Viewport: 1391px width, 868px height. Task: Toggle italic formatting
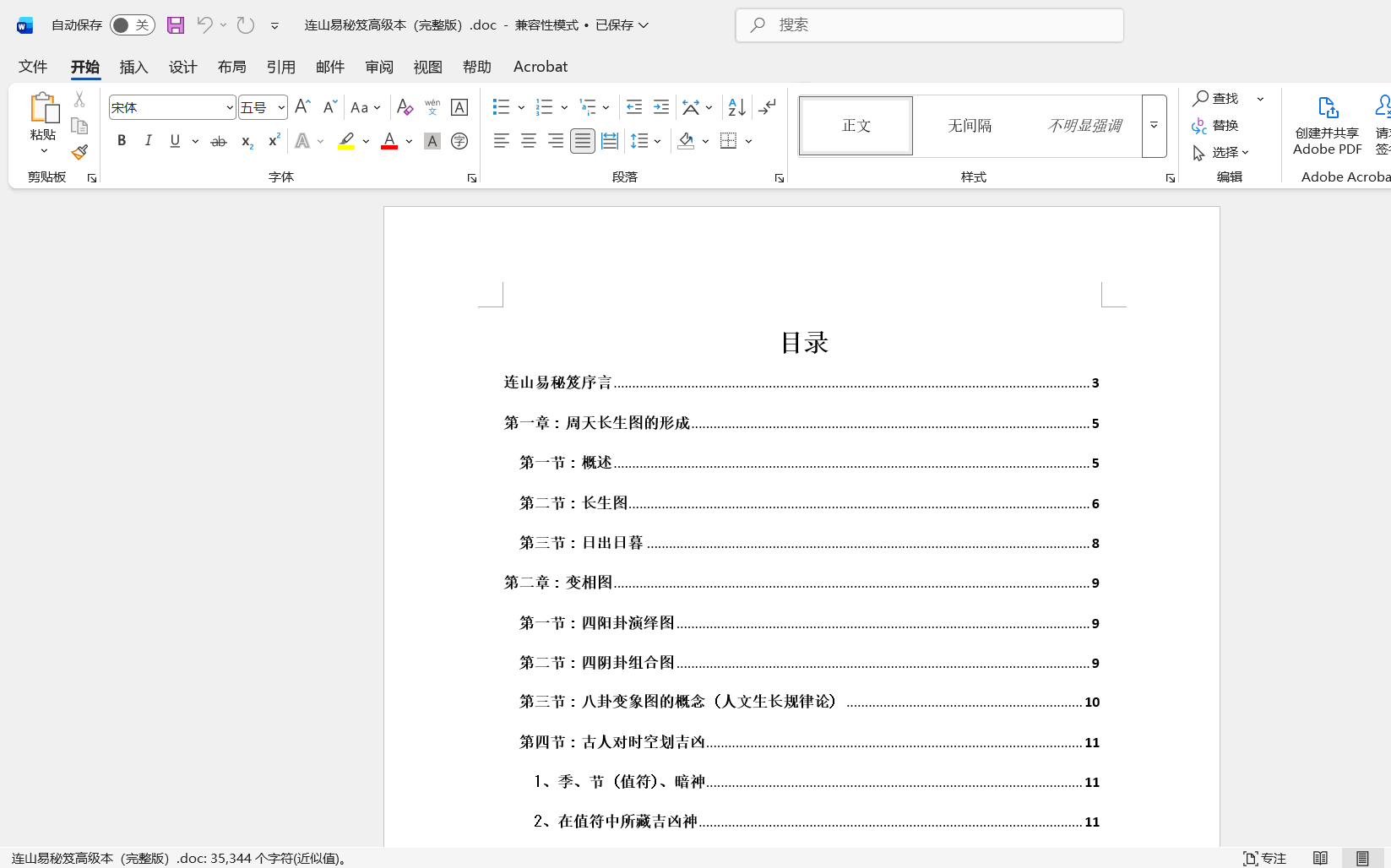point(149,141)
